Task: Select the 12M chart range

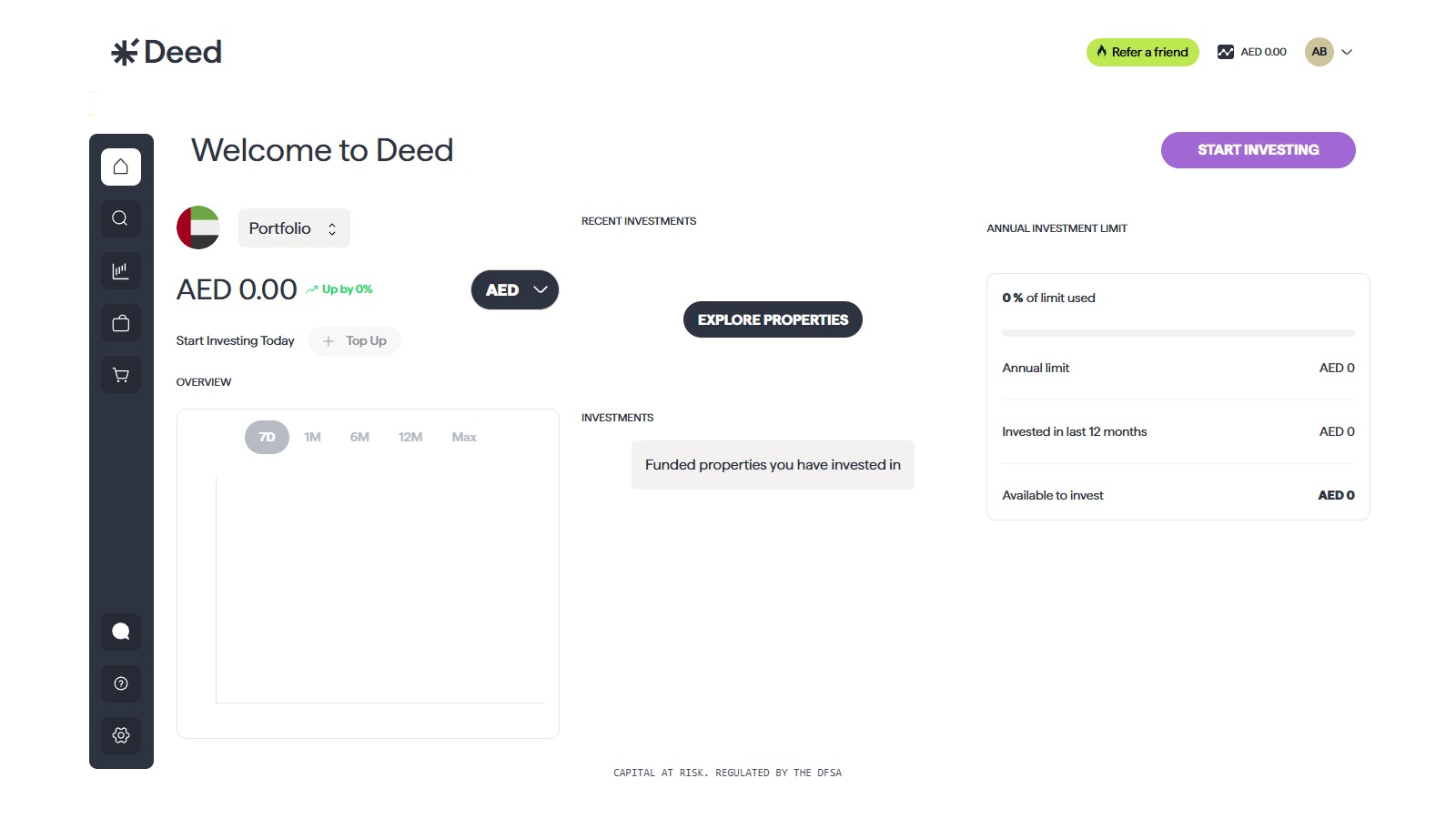Action: click(x=410, y=438)
